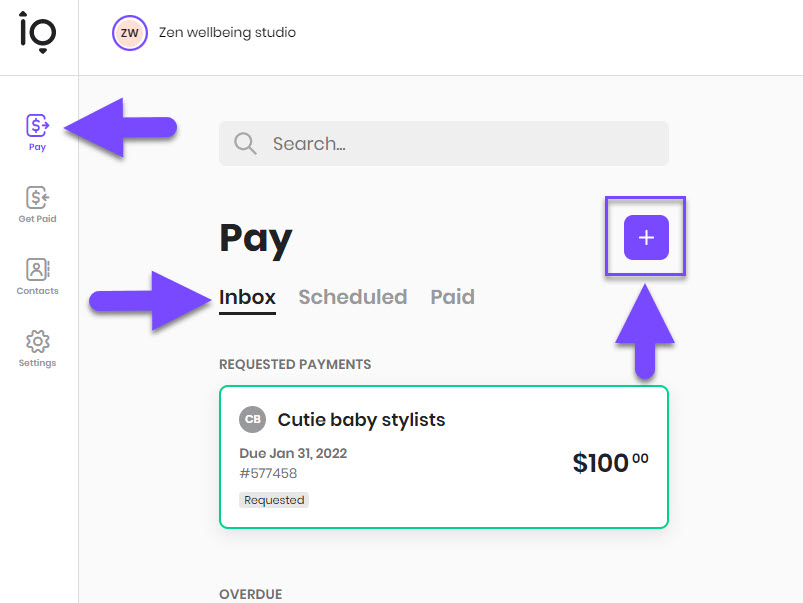Open Settings gear in sidebar

click(x=37, y=342)
